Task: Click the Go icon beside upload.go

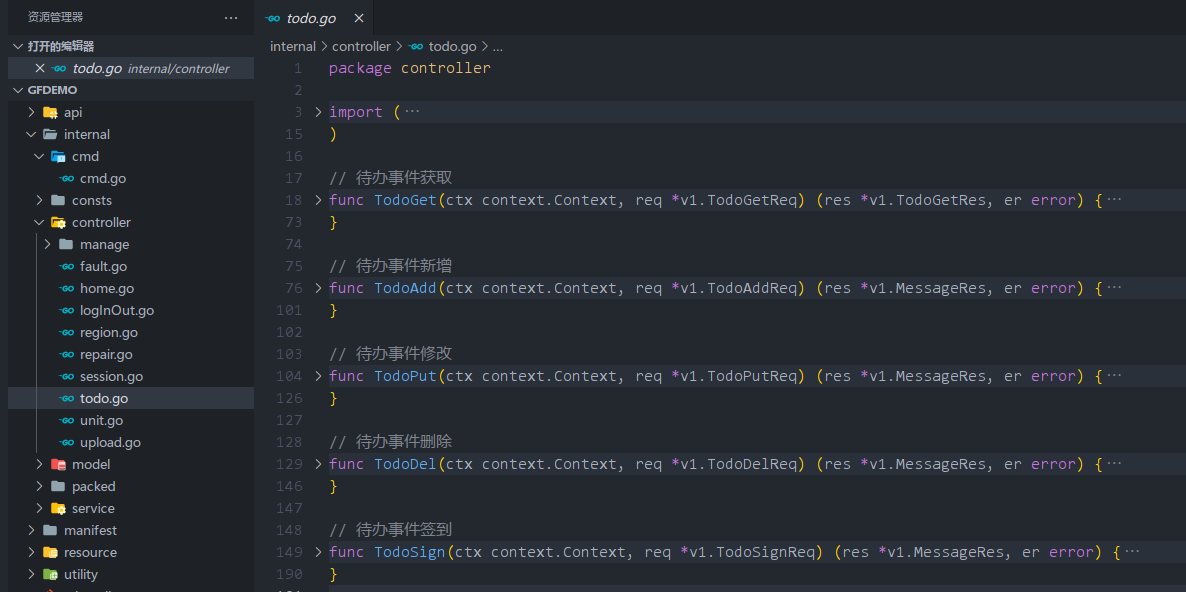Action: pos(67,442)
